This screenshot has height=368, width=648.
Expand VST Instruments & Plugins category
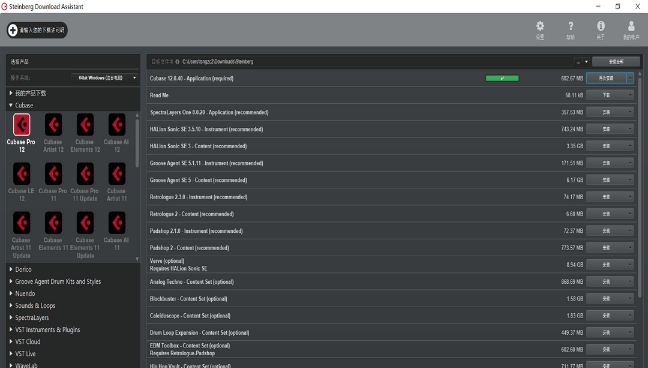11,330
